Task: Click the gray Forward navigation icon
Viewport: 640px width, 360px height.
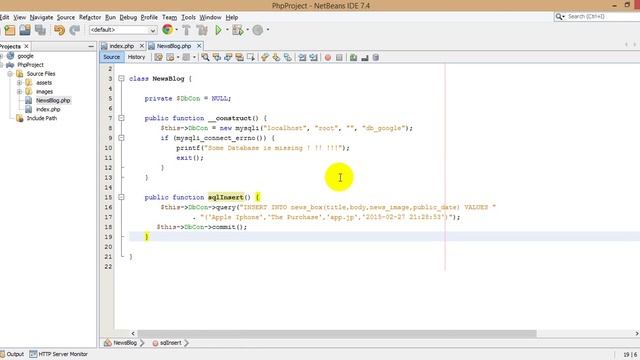Action: [x=186, y=58]
